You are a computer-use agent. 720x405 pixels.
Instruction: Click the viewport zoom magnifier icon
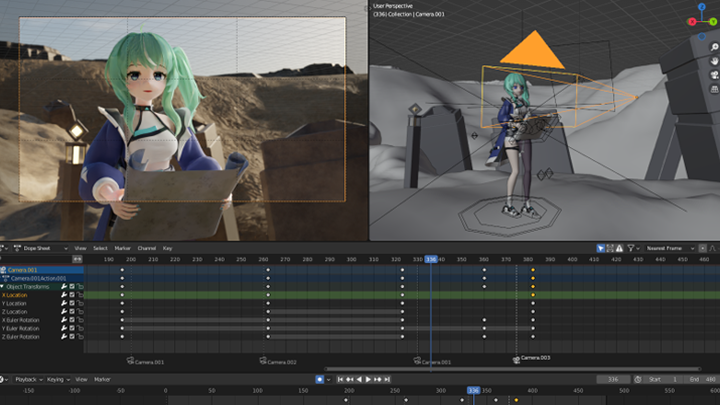(x=714, y=47)
